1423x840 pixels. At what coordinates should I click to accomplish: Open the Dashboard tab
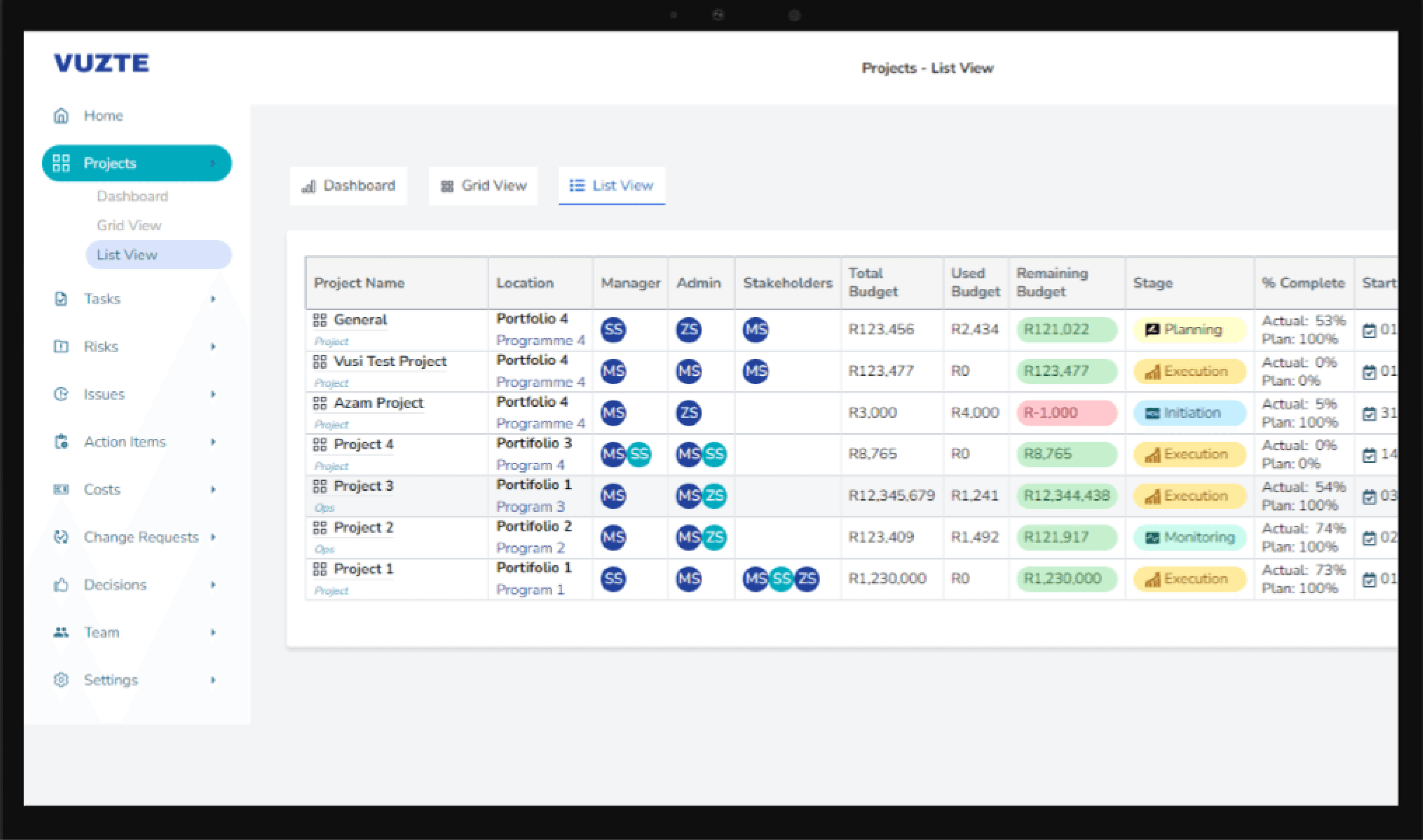pyautogui.click(x=349, y=186)
